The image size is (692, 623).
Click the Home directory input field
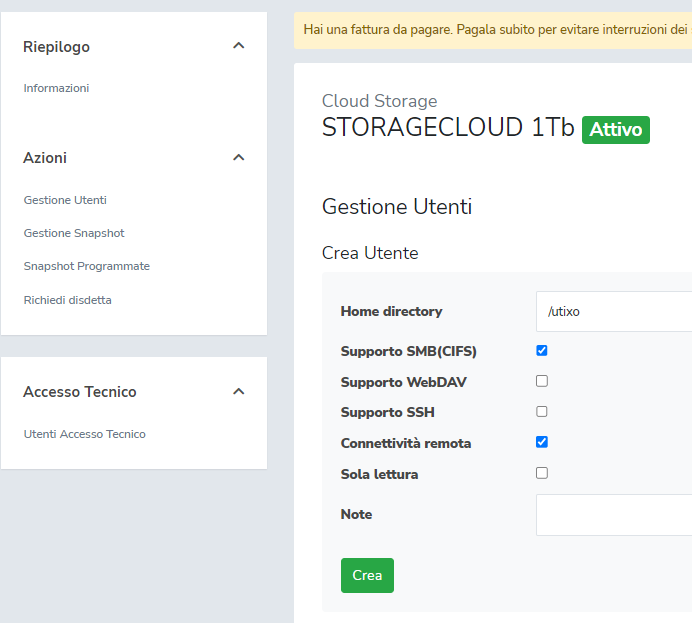coord(613,312)
